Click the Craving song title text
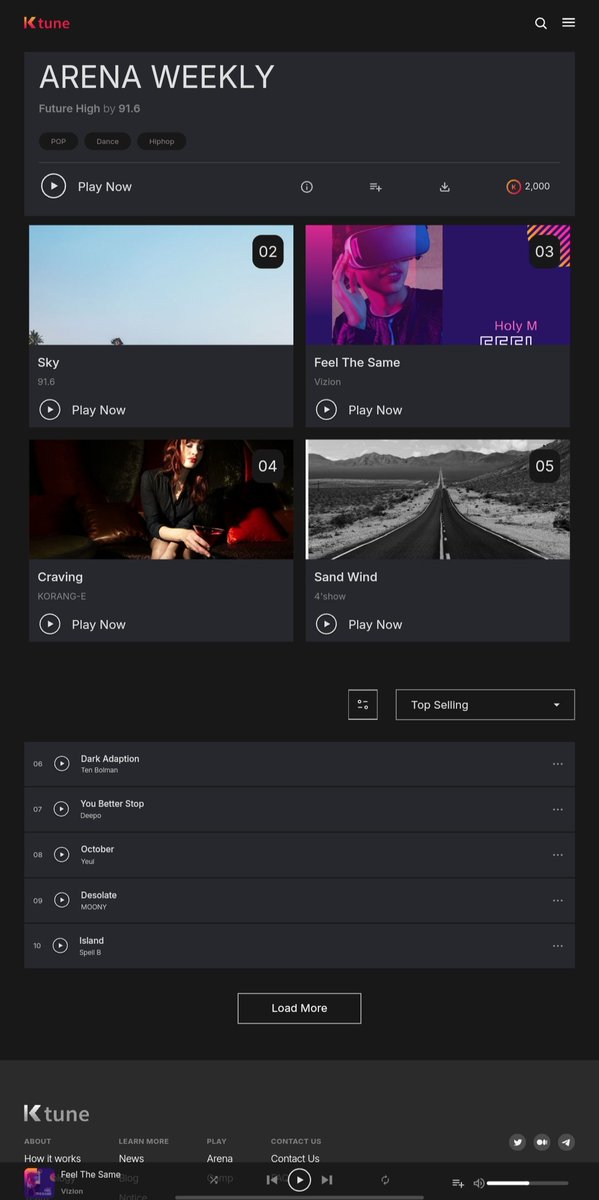 (x=60, y=577)
